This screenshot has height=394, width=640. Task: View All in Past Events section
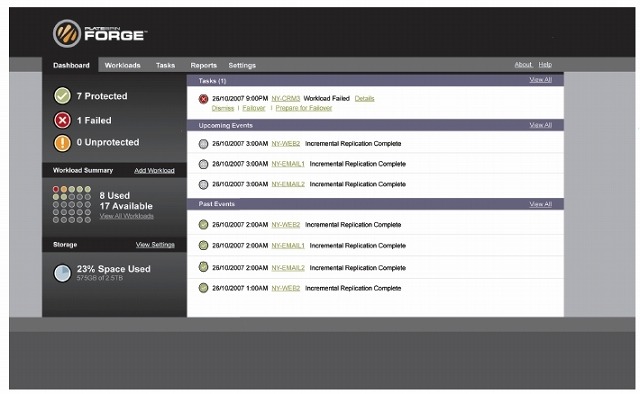click(540, 204)
